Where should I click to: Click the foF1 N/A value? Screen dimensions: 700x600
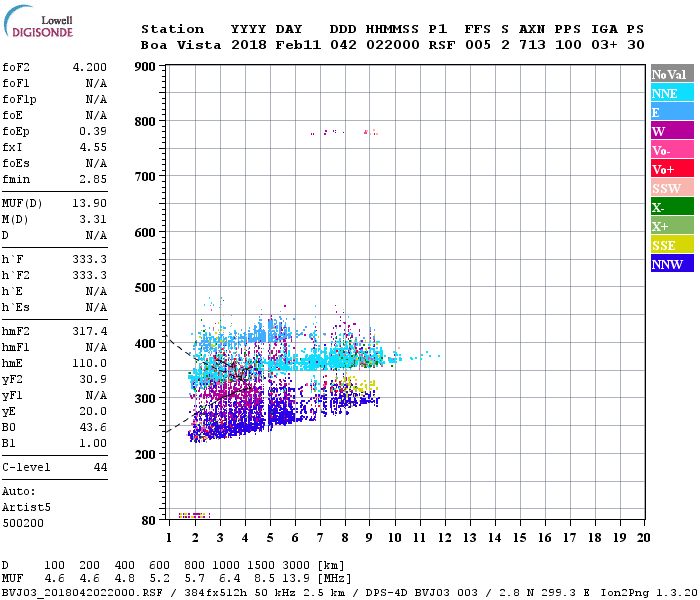(96, 83)
